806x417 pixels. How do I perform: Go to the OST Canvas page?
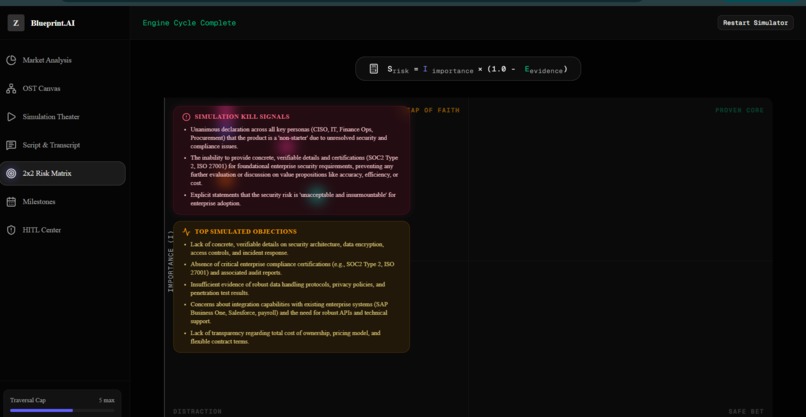click(x=63, y=88)
